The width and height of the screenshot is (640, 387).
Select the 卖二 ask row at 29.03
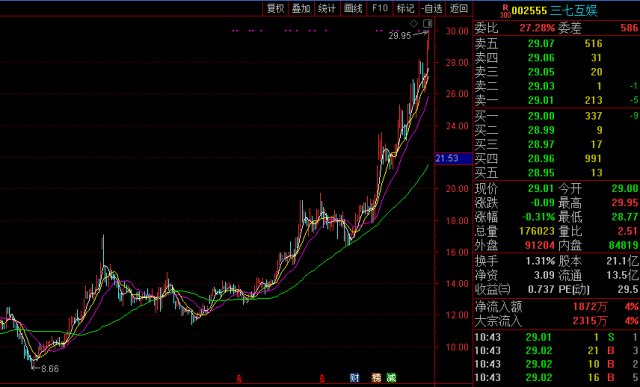(556, 86)
